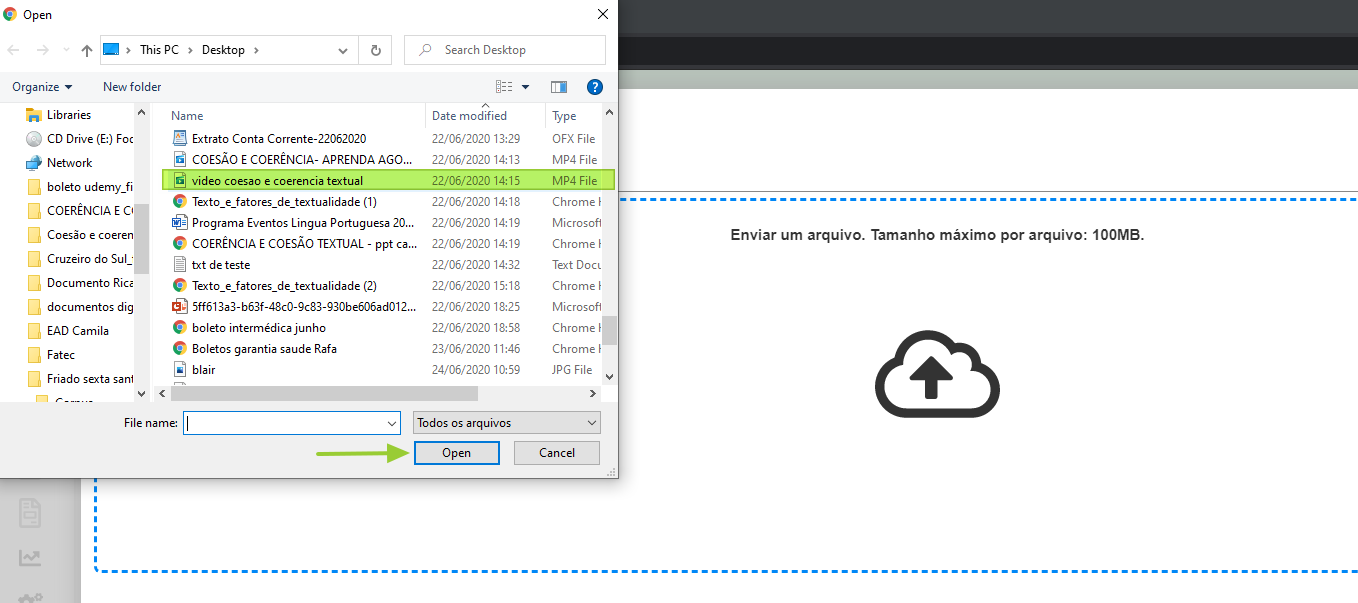This screenshot has height=603, width=1358.
Task: Click Desktop in the address breadcrumb
Action: (x=223, y=50)
